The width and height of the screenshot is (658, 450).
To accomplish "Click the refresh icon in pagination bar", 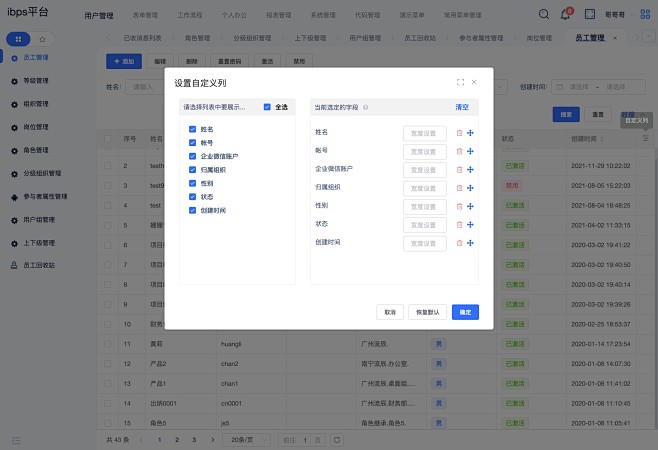I will click(x=337, y=440).
